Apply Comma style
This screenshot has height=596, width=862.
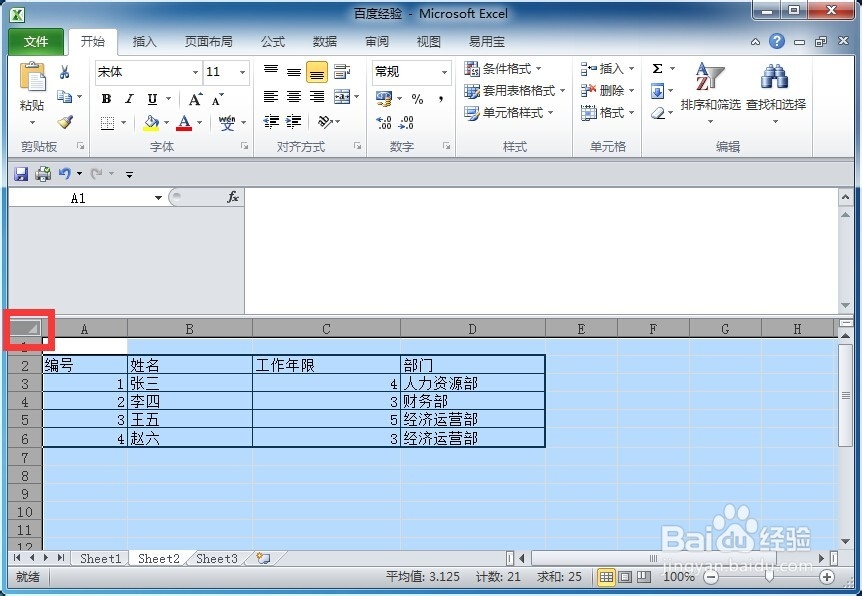point(441,99)
